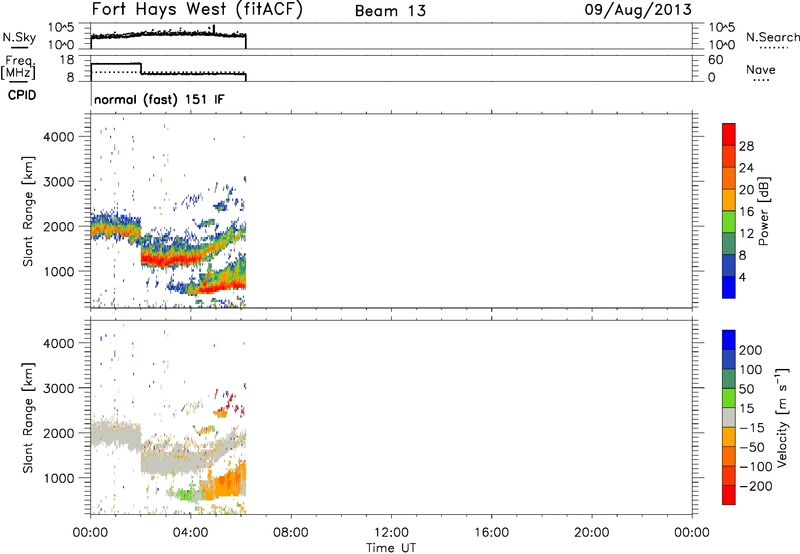Click the '20:00' time axis tick label
The height and width of the screenshot is (554, 800).
coord(592,533)
